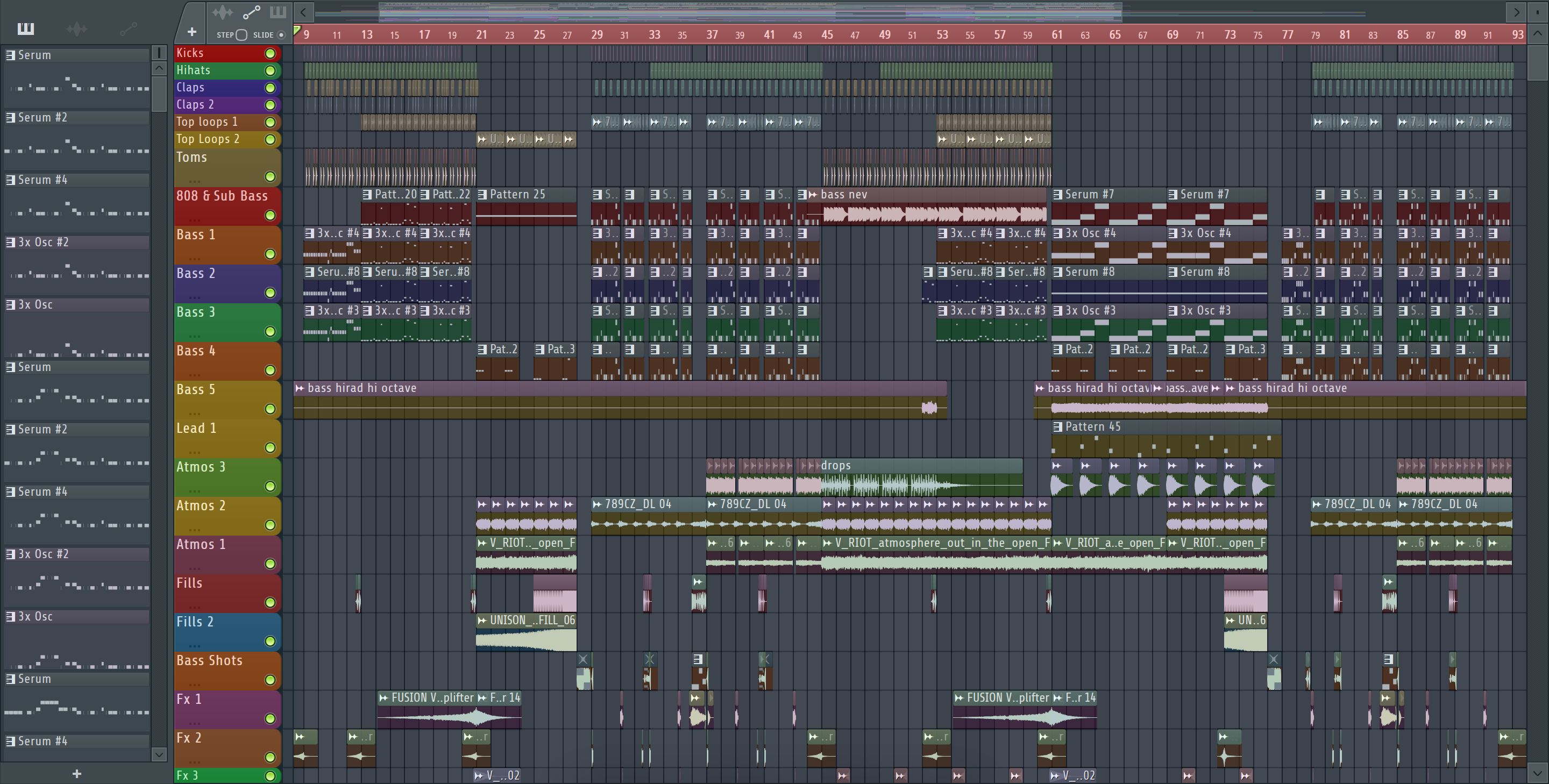Click the playlist vertical scrollbar up arrow
Screen dimensions: 1549x784
[x=1538, y=34]
